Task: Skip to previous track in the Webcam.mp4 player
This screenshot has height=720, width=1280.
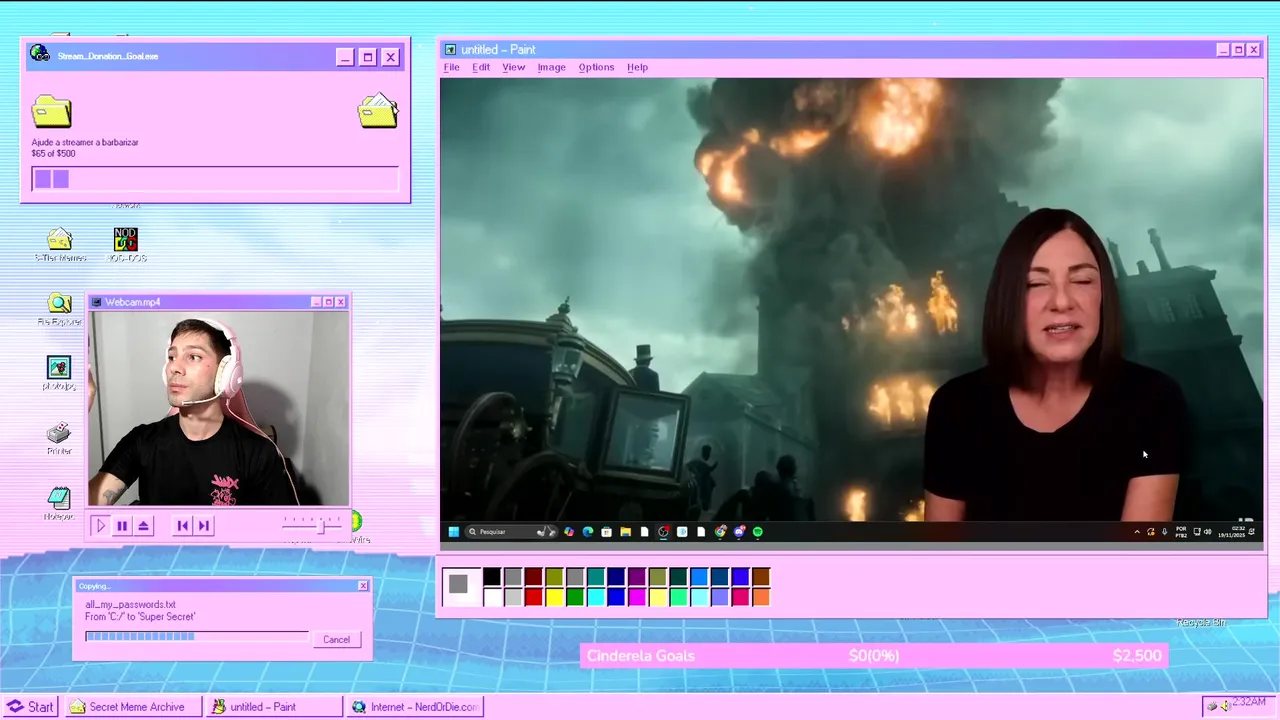Action: coord(182,525)
